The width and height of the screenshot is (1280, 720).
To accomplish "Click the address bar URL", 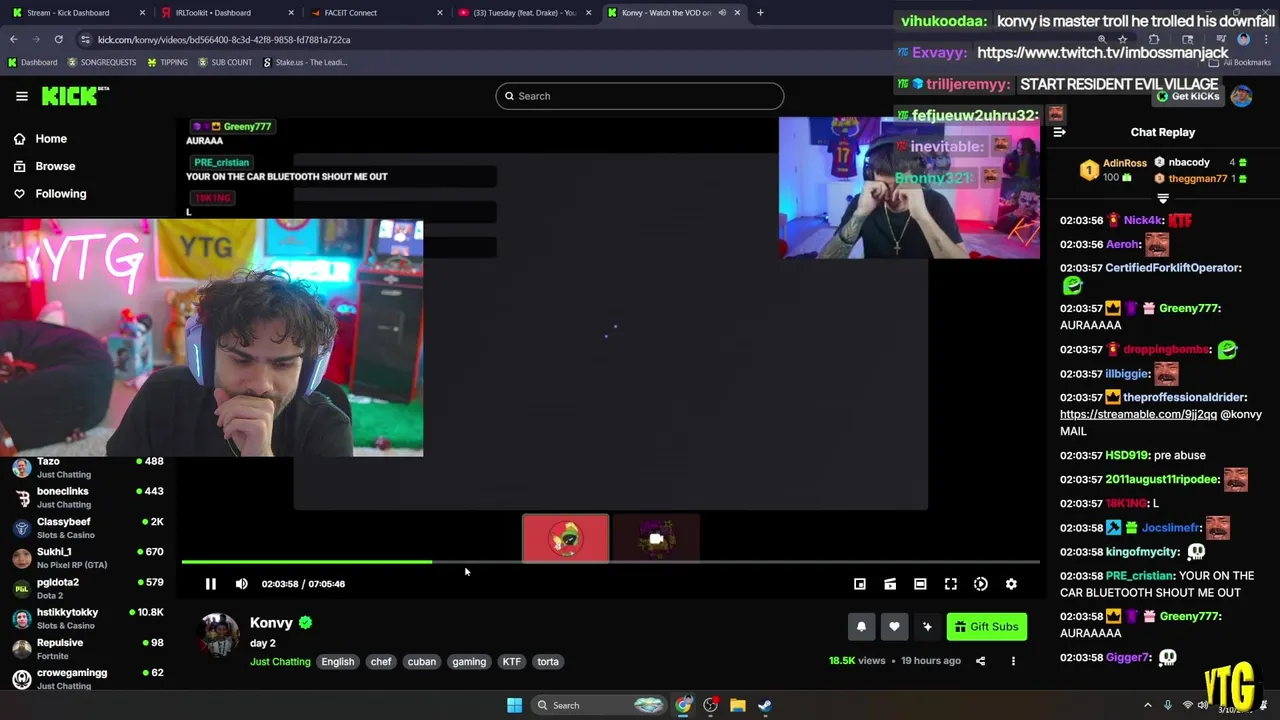I will (x=224, y=40).
